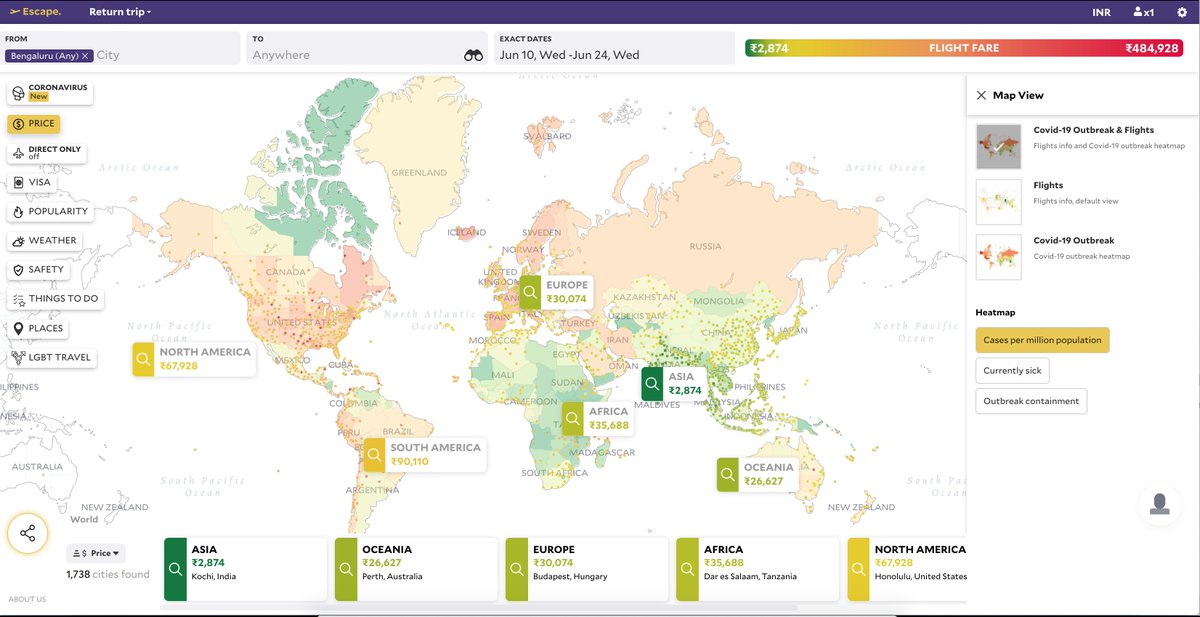Open the Visa filter

(31, 182)
